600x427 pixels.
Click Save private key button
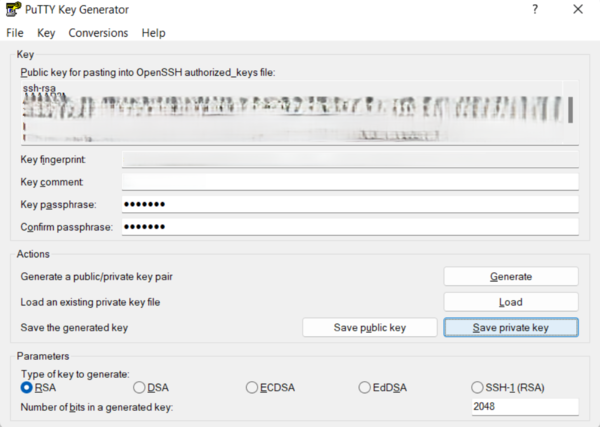[510, 327]
